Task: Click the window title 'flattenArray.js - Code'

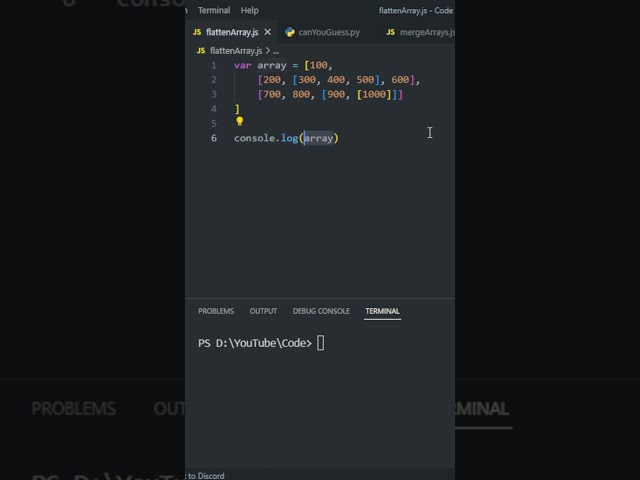Action: point(416,11)
